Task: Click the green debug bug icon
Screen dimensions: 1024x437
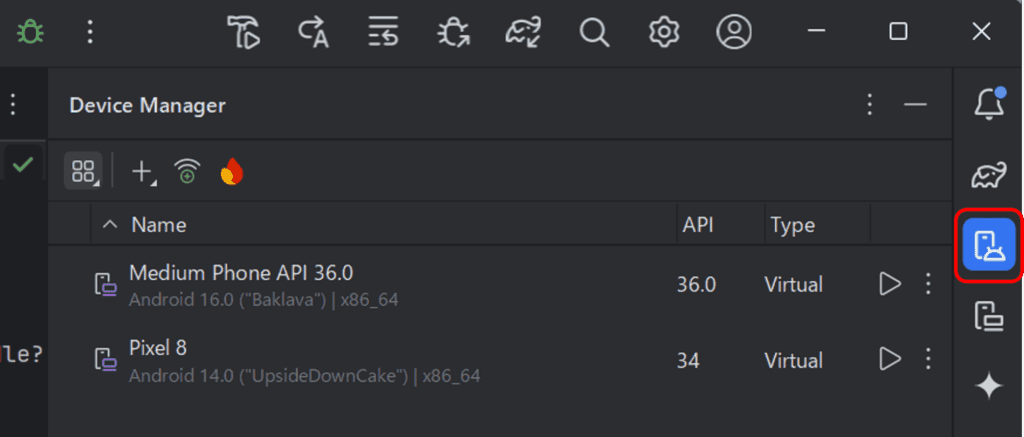Action: pyautogui.click(x=31, y=31)
